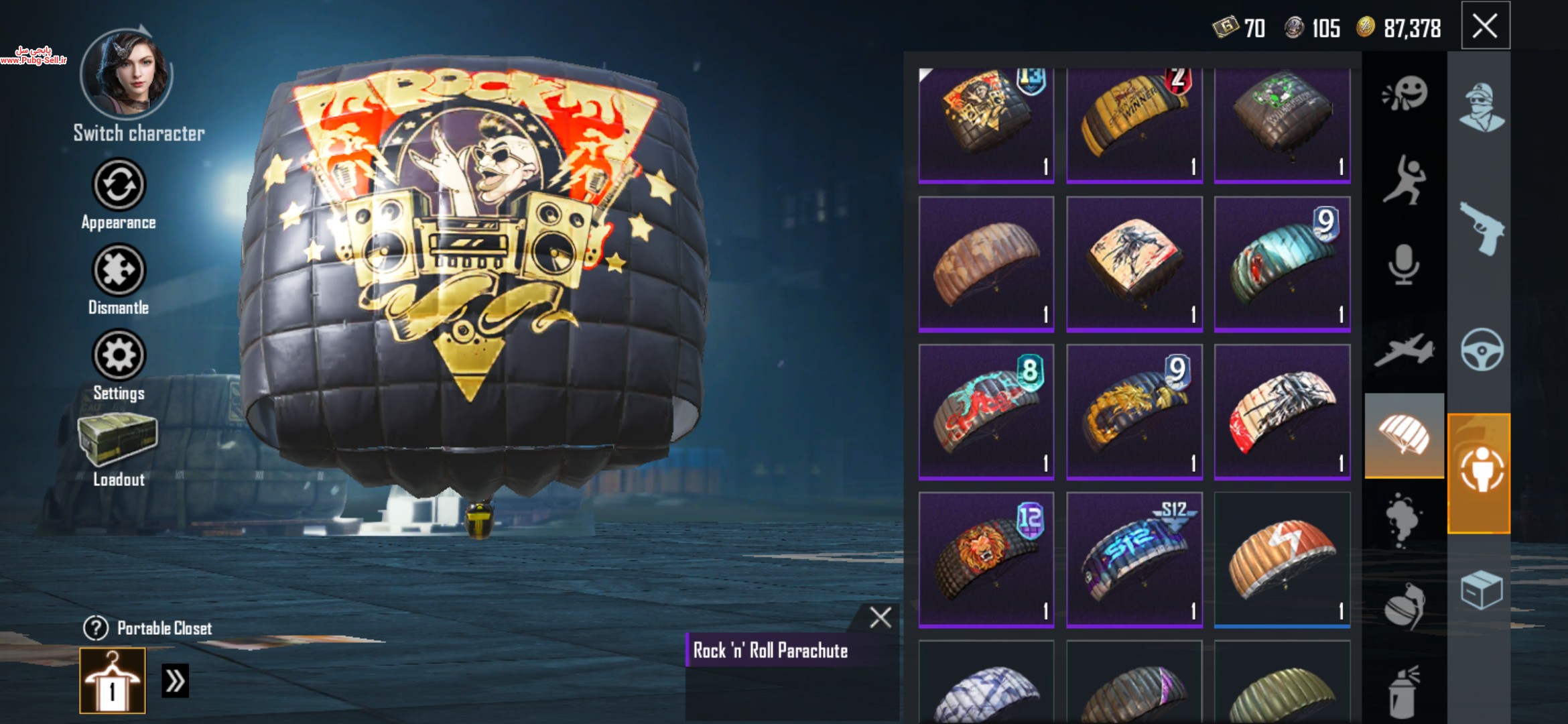Open the steering wheel vehicle tab
The height and width of the screenshot is (724, 1568).
coord(1482,349)
